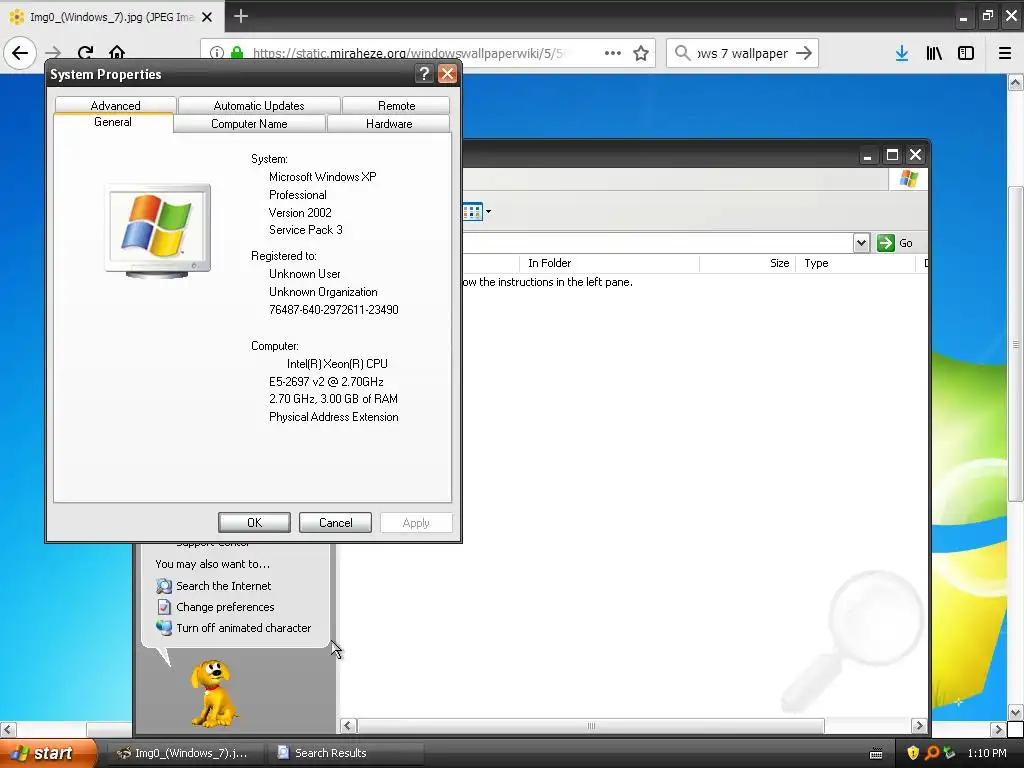Click the Firefox URL address field

point(408,53)
